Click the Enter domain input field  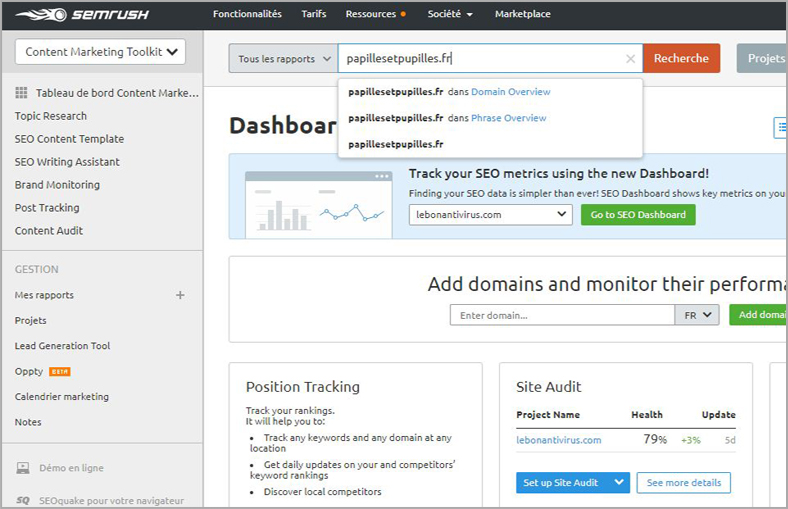(x=562, y=315)
